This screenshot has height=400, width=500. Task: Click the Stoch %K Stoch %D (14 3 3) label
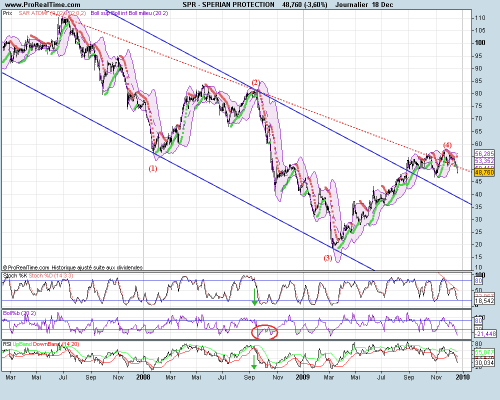pyautogui.click(x=38, y=276)
